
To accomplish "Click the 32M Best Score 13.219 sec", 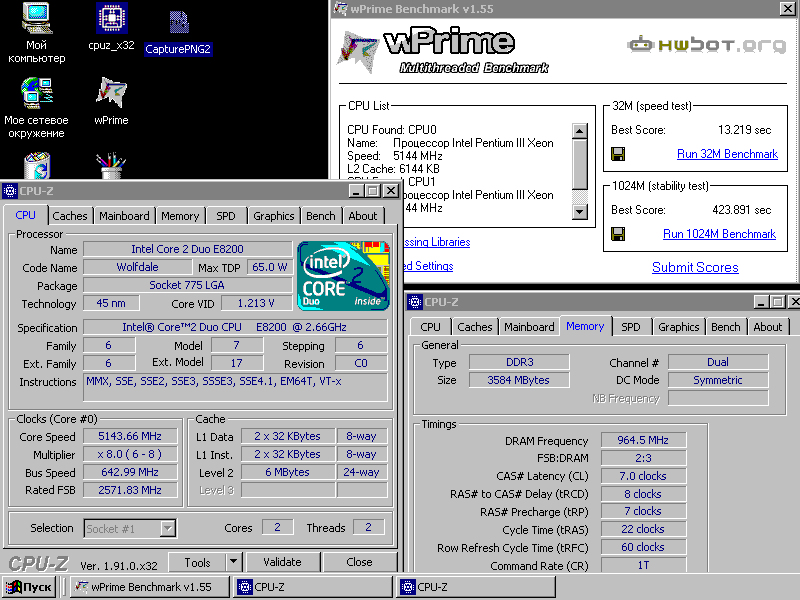I will pos(744,130).
